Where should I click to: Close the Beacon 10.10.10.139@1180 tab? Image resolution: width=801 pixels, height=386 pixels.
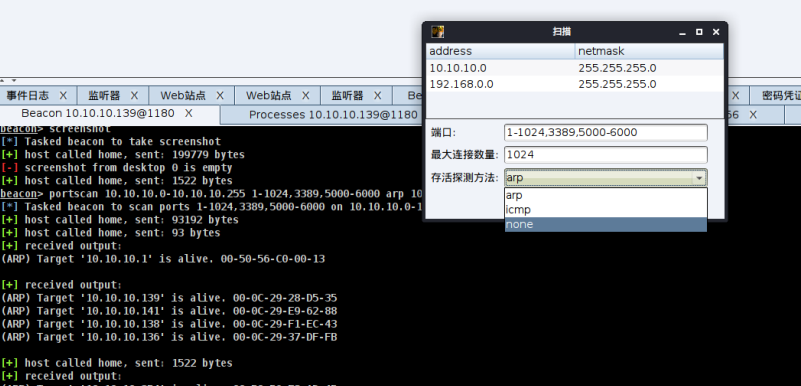coord(188,113)
